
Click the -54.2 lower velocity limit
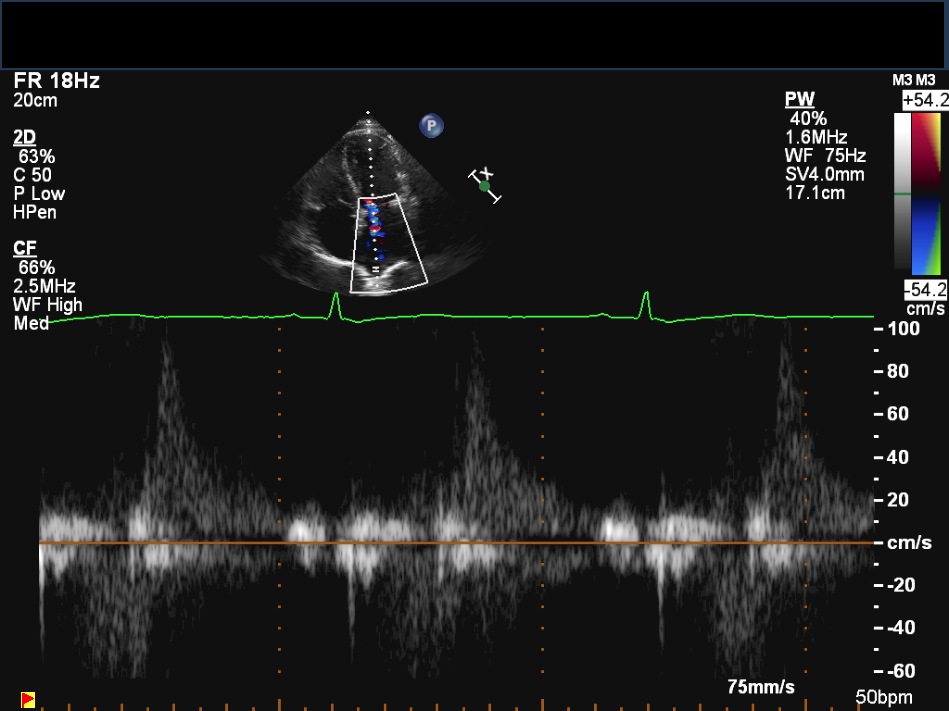pos(923,289)
